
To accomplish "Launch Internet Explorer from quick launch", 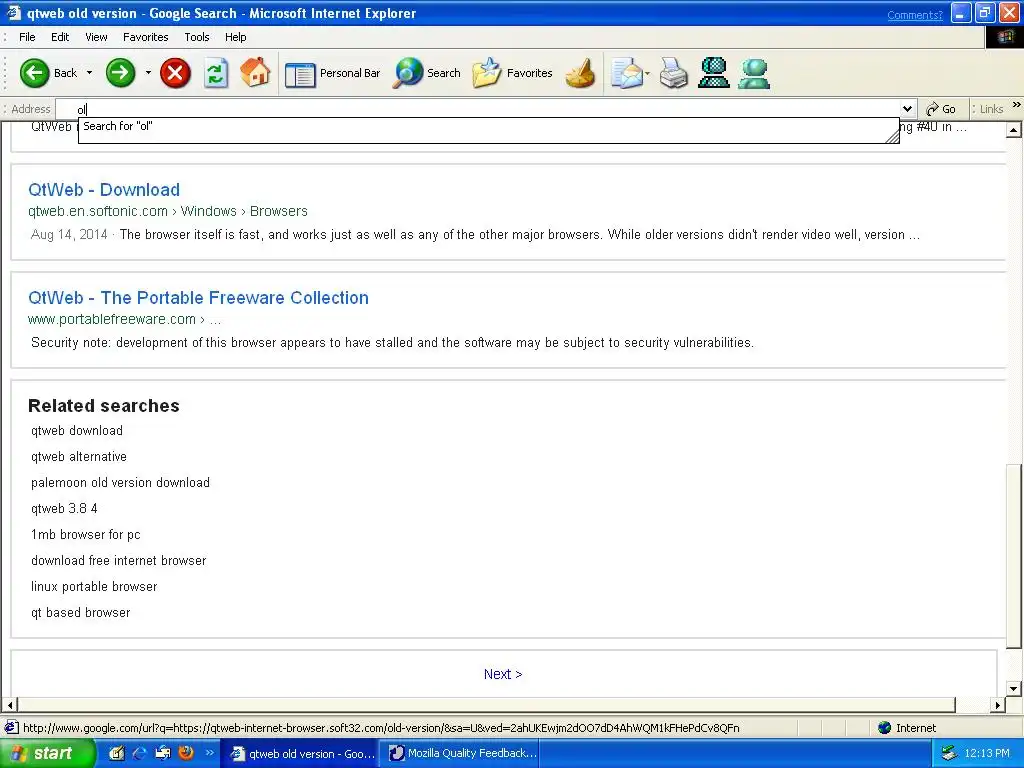I will pyautogui.click(x=140, y=753).
